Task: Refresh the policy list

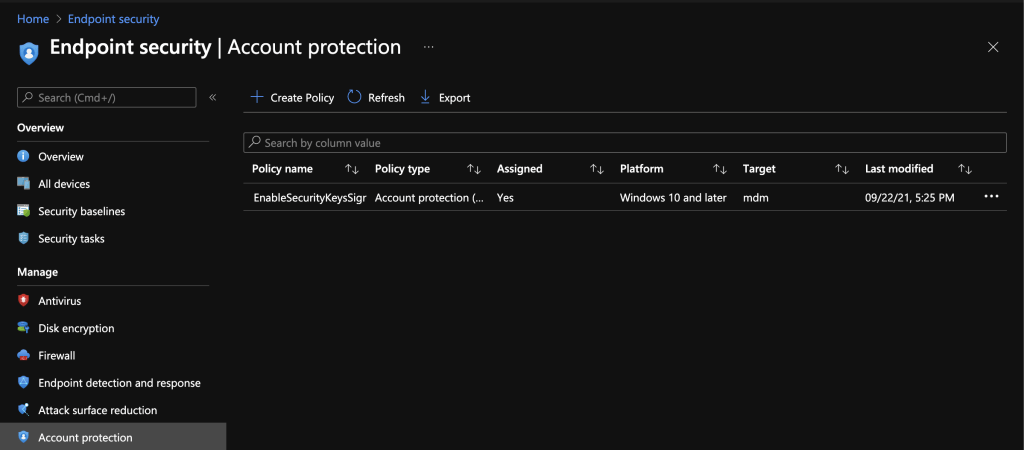Action: 376,97
